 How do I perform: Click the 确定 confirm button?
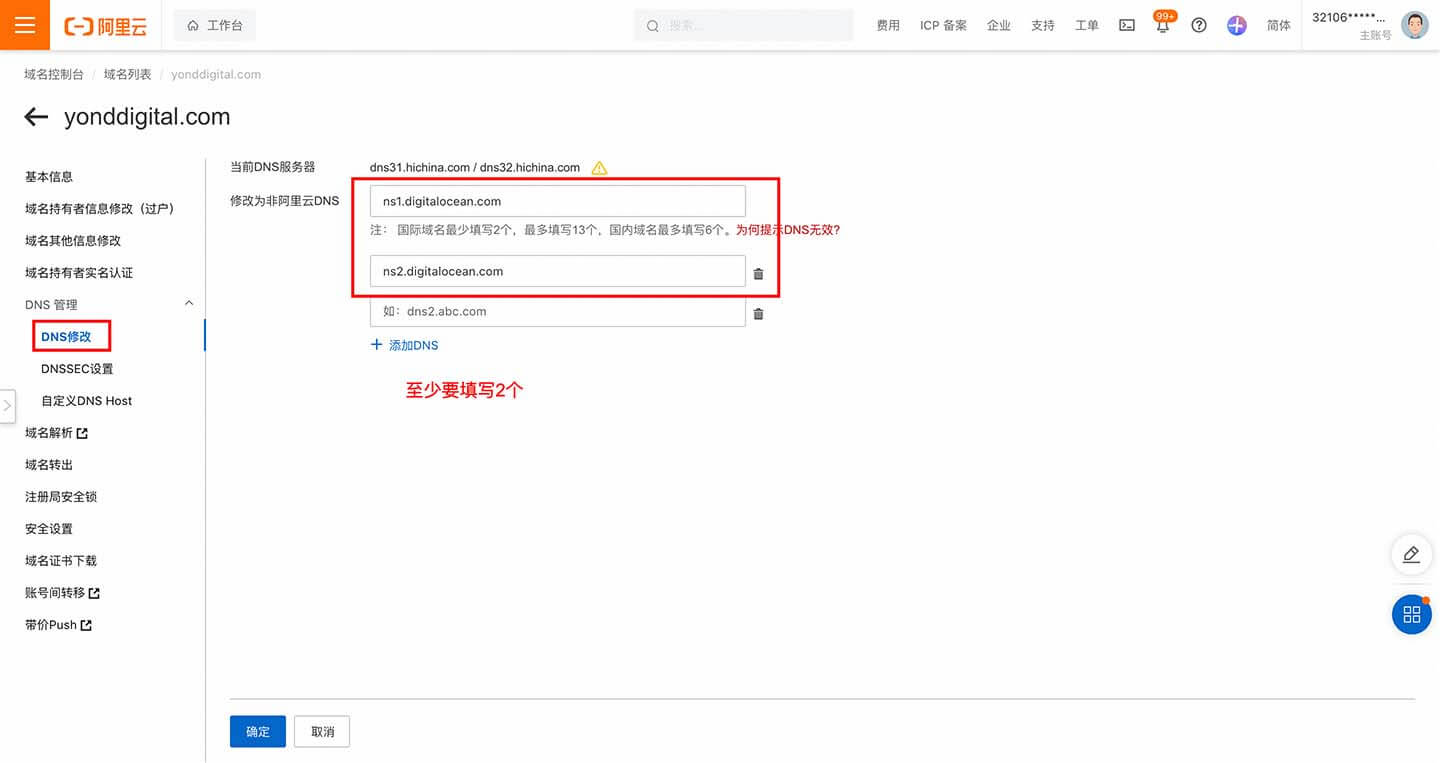(258, 731)
